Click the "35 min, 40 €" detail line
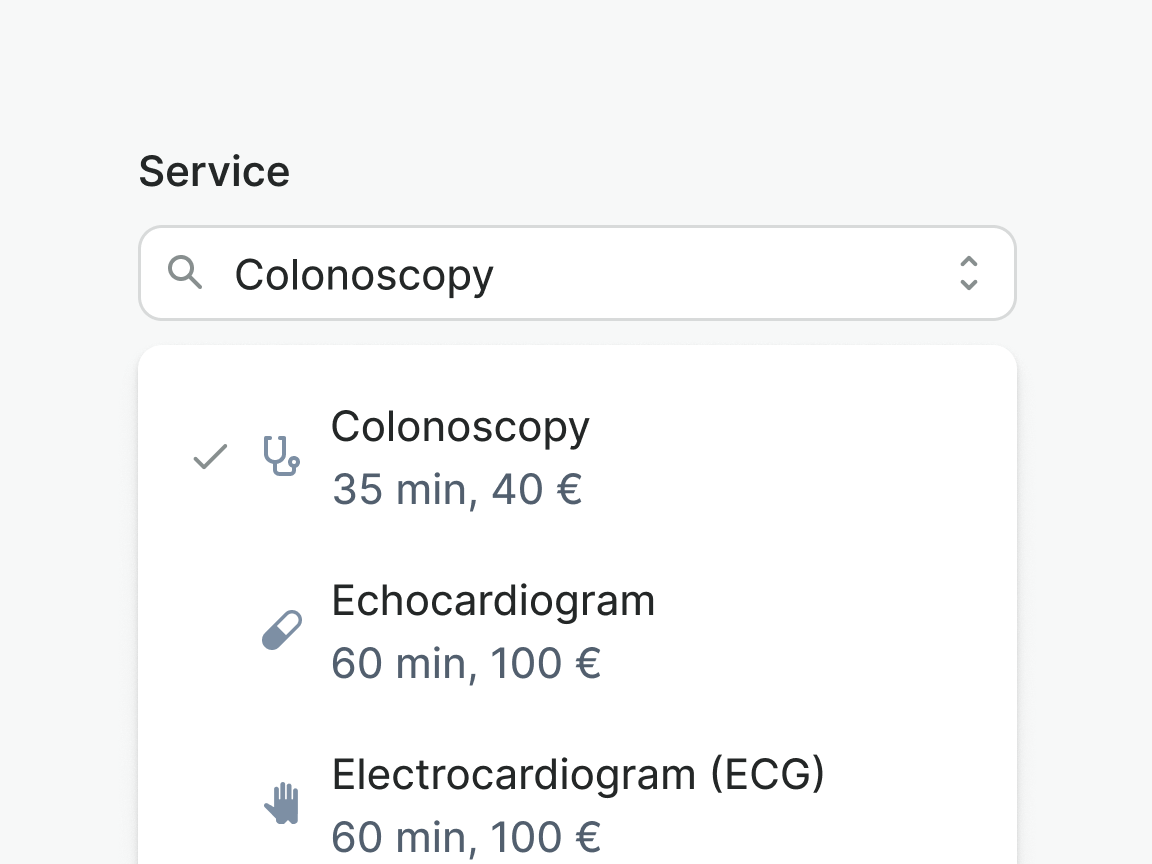The width and height of the screenshot is (1152, 864). tap(457, 490)
